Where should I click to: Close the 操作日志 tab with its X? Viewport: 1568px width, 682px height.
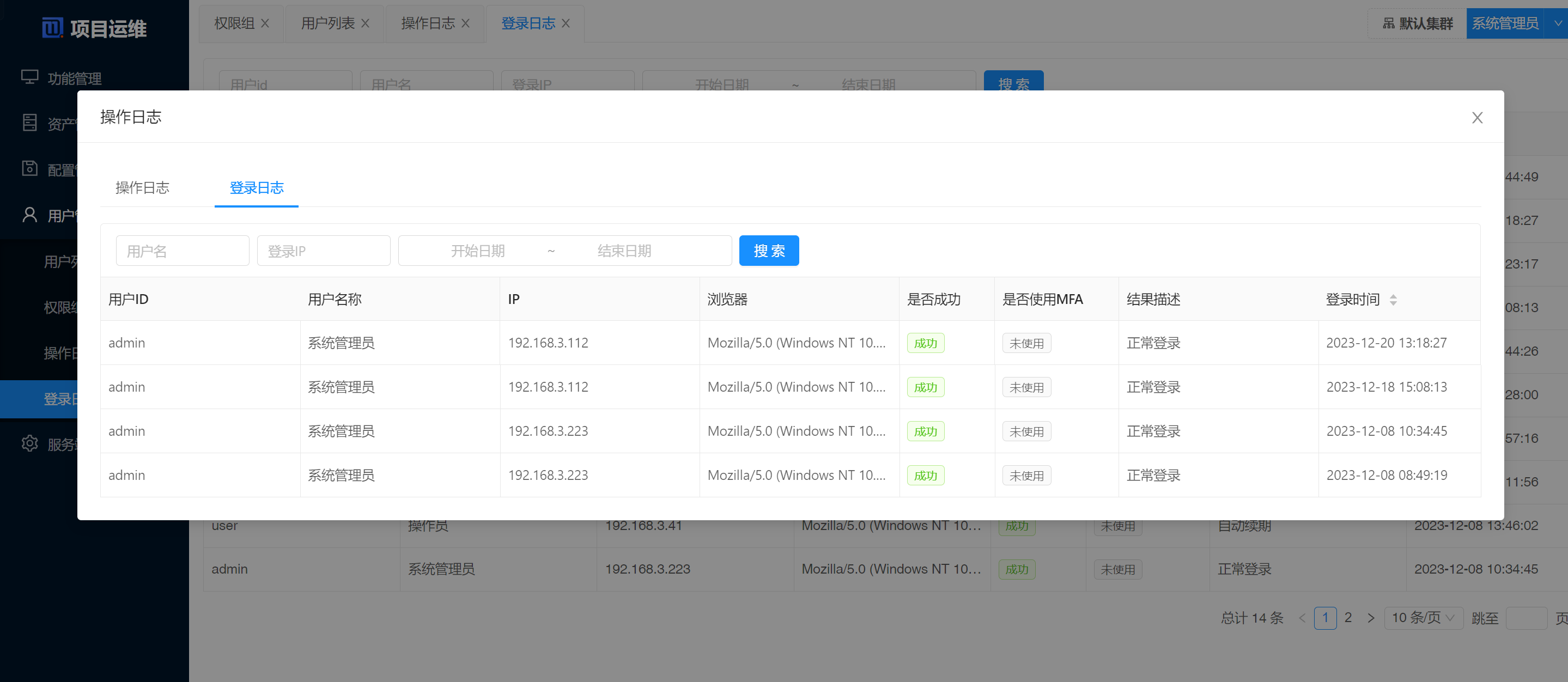point(466,23)
